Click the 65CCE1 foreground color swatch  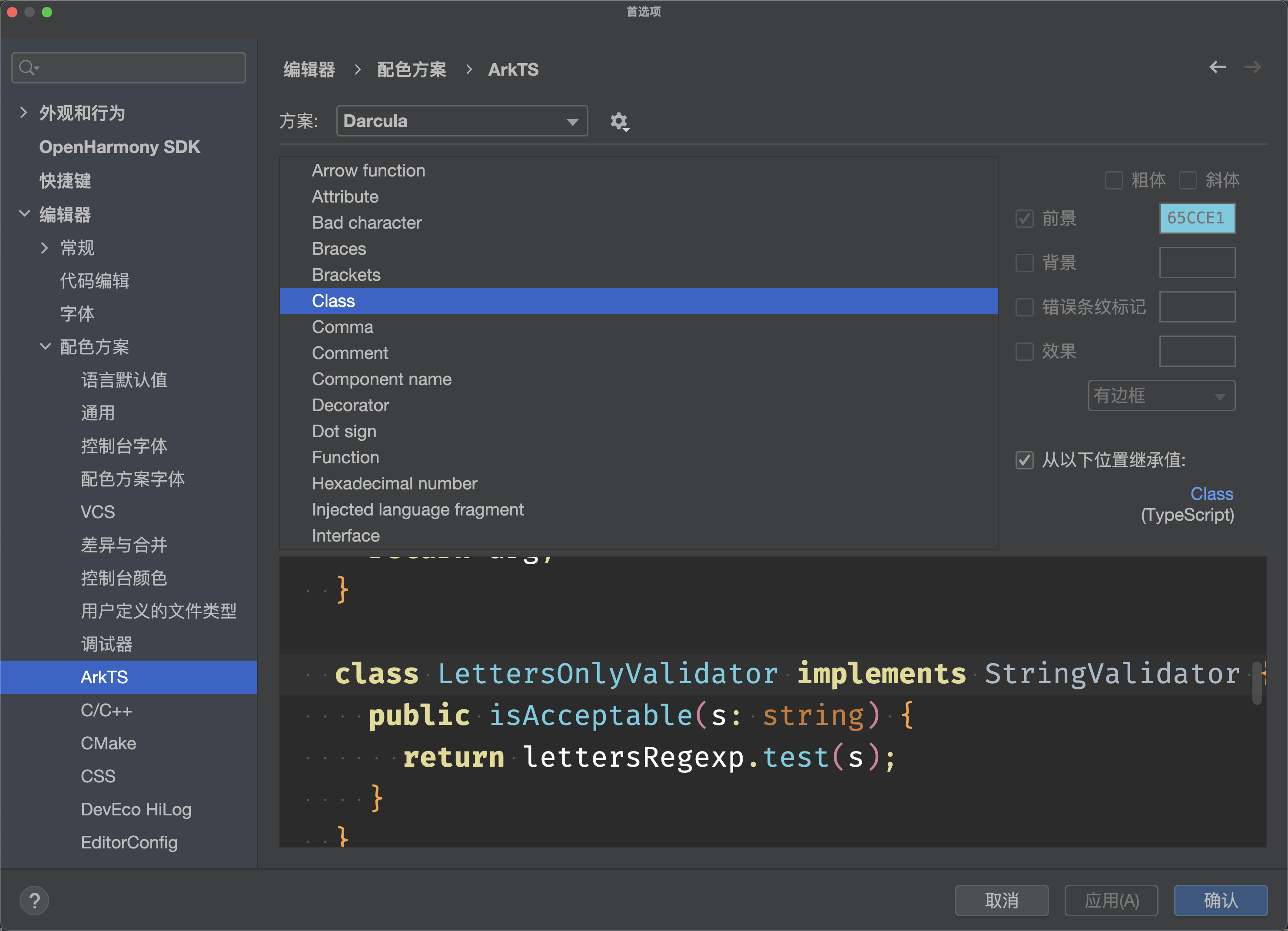[x=1197, y=218]
